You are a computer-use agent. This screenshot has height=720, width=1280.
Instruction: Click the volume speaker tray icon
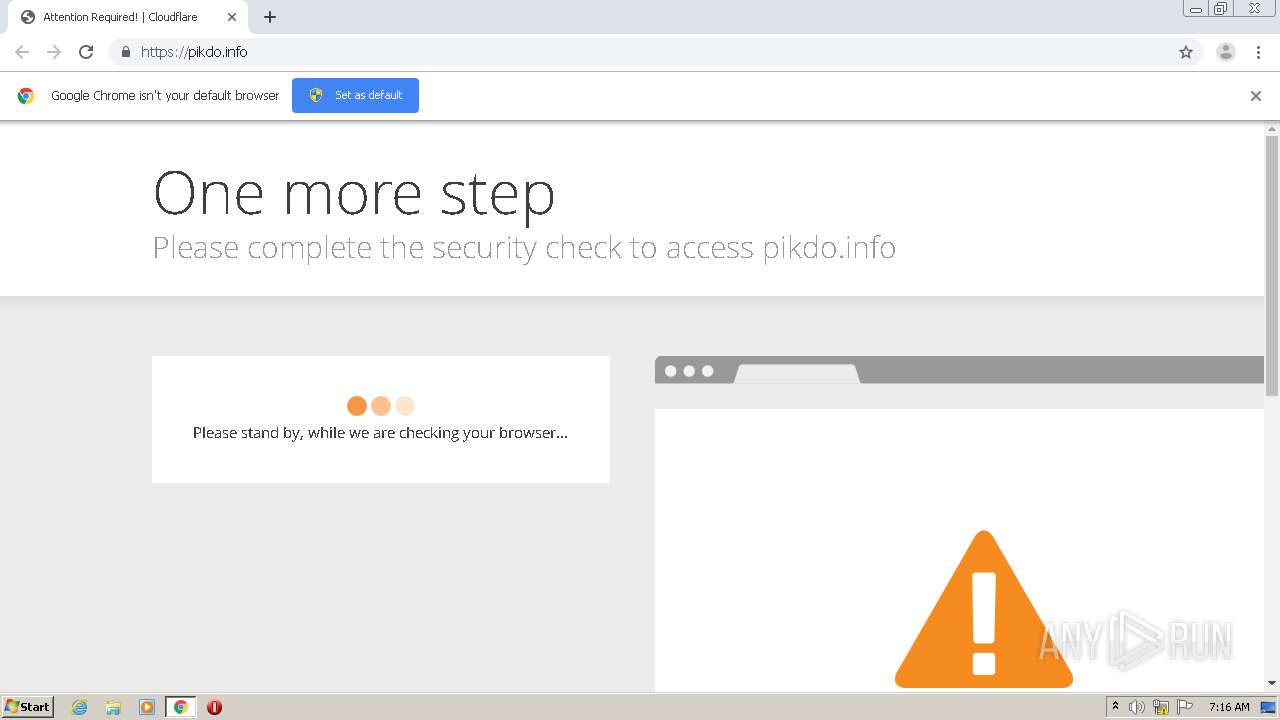point(1137,707)
